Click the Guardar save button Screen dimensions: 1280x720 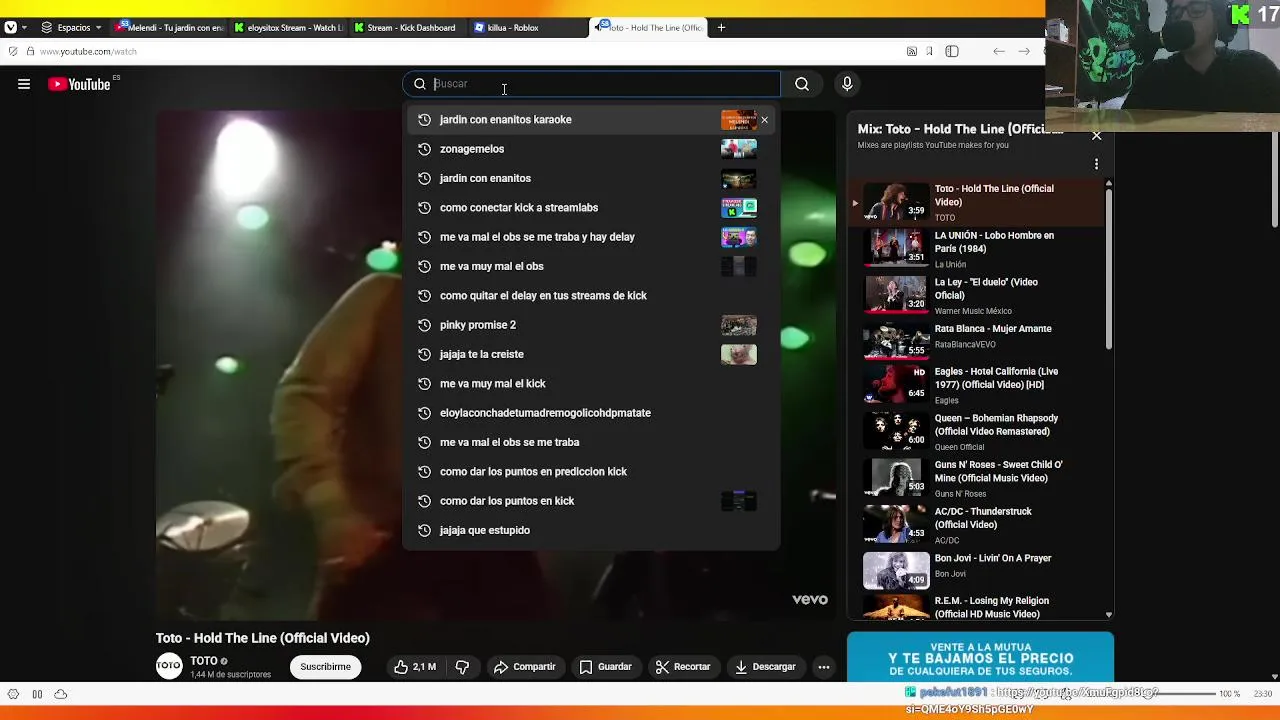click(606, 667)
